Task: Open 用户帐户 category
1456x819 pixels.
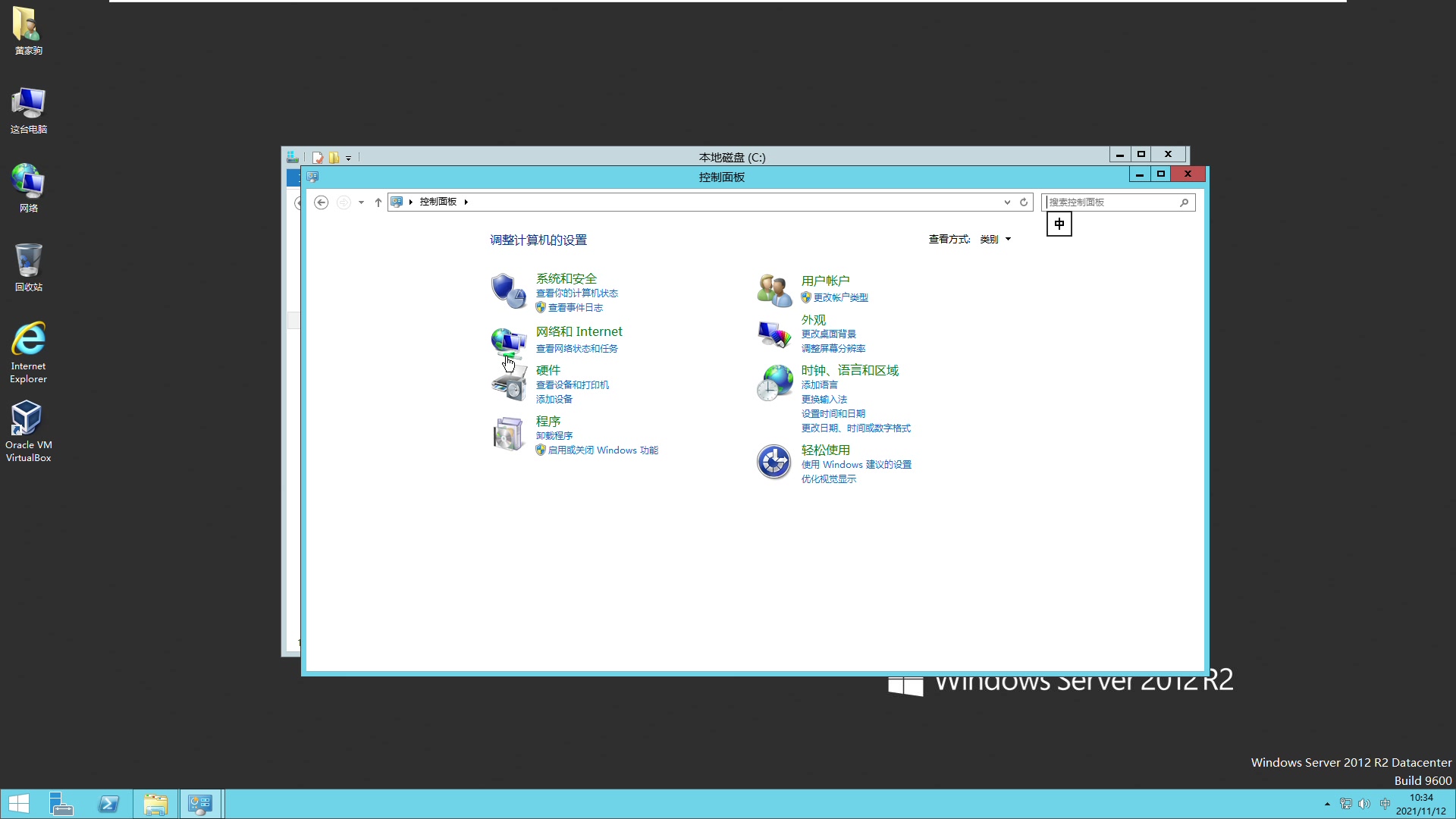Action: pos(825,281)
